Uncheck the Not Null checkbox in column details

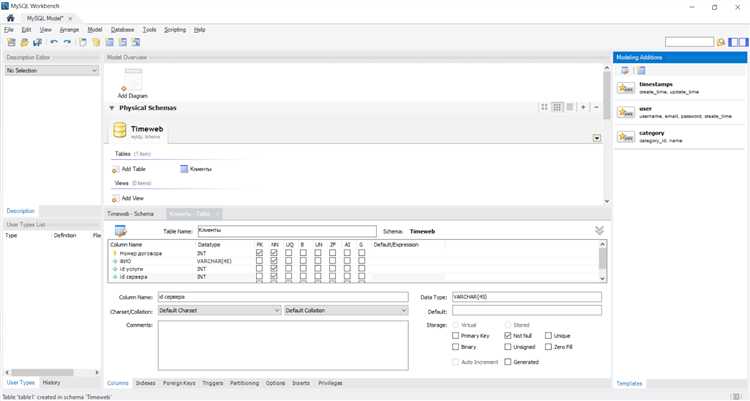pyautogui.click(x=508, y=336)
